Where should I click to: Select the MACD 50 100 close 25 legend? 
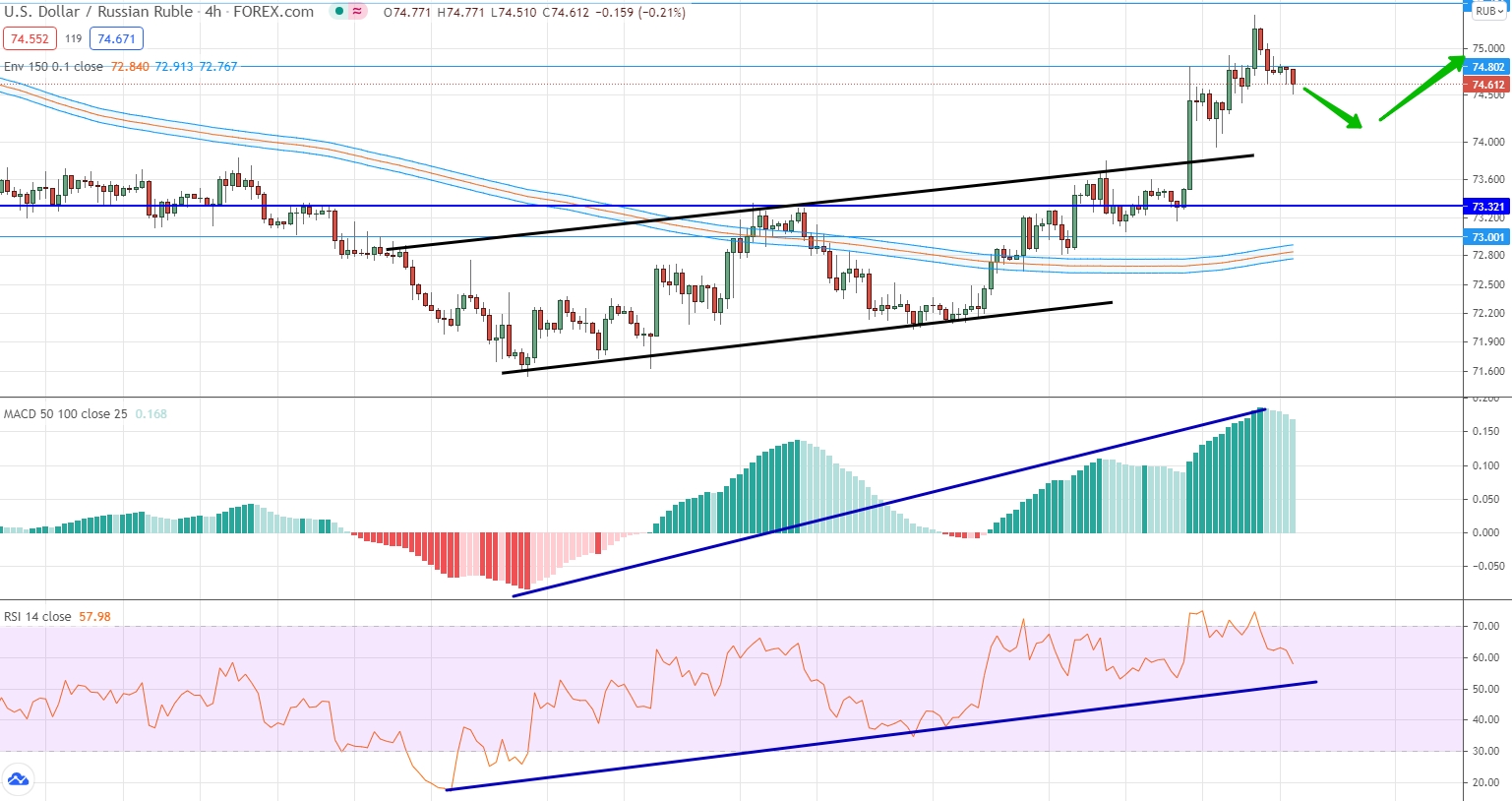tap(66, 414)
